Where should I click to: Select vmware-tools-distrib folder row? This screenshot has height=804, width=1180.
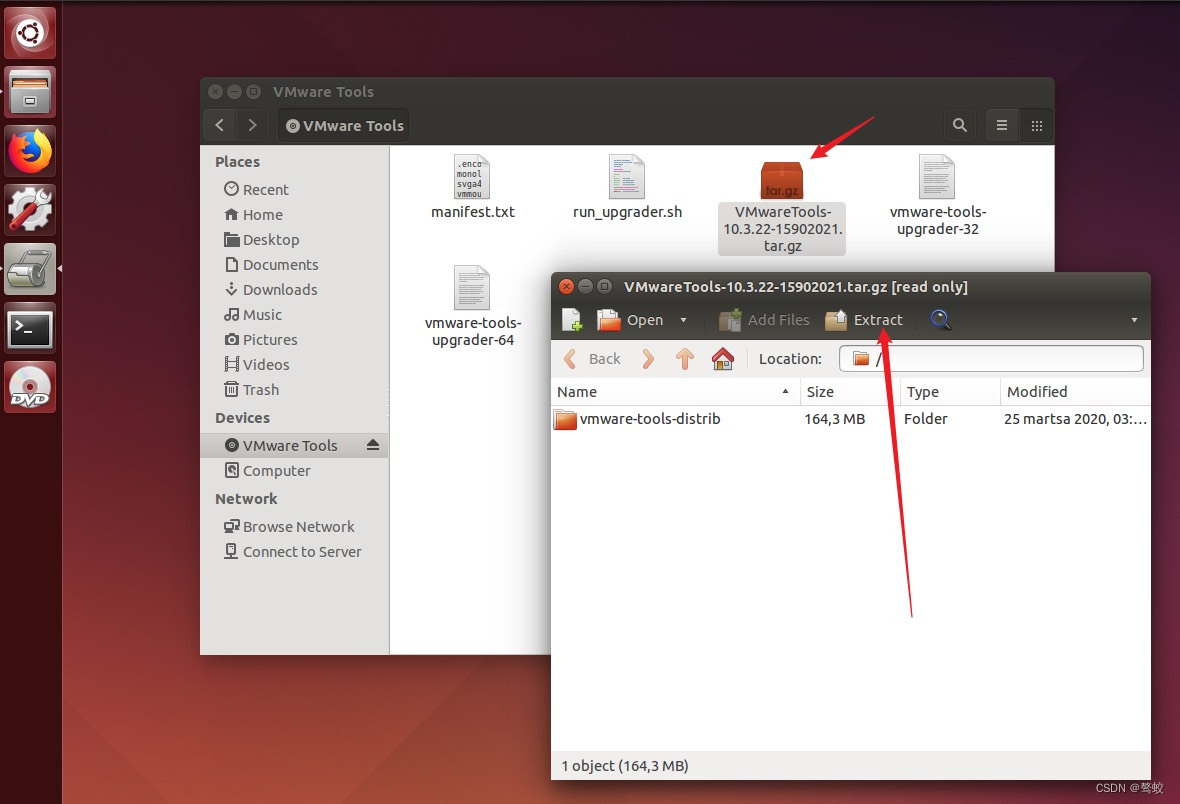[x=850, y=419]
